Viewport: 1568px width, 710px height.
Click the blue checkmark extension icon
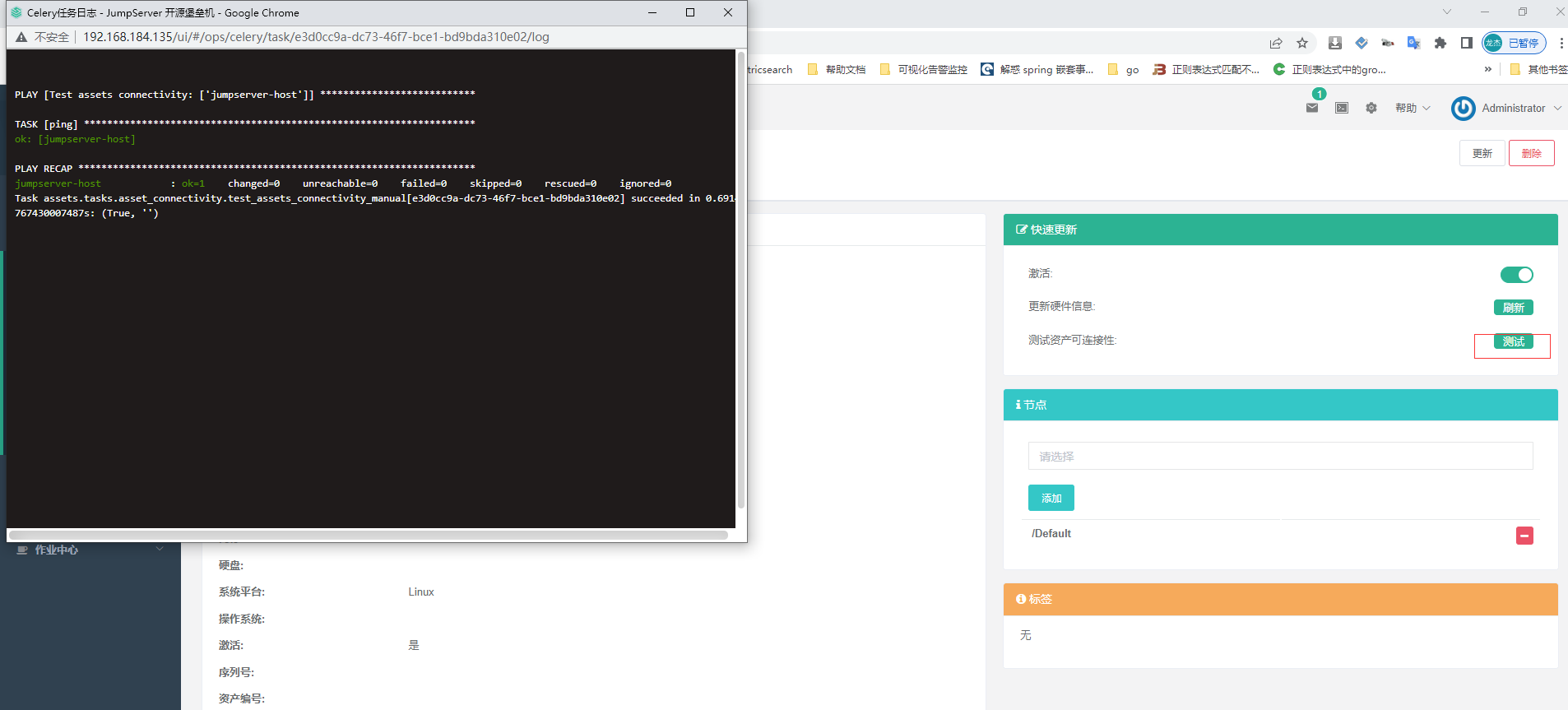click(1362, 43)
